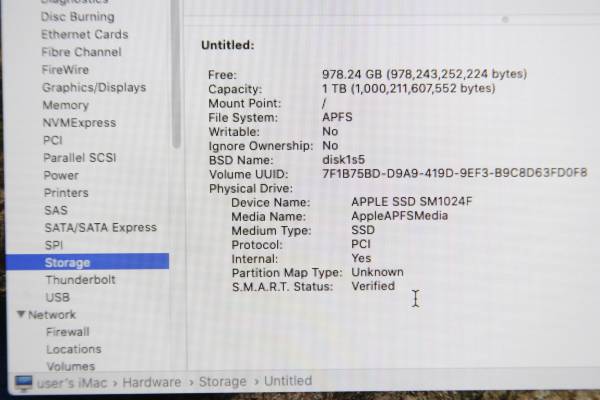Click the Capacity value 1 TB
The height and width of the screenshot is (400, 600).
pyautogui.click(x=409, y=88)
